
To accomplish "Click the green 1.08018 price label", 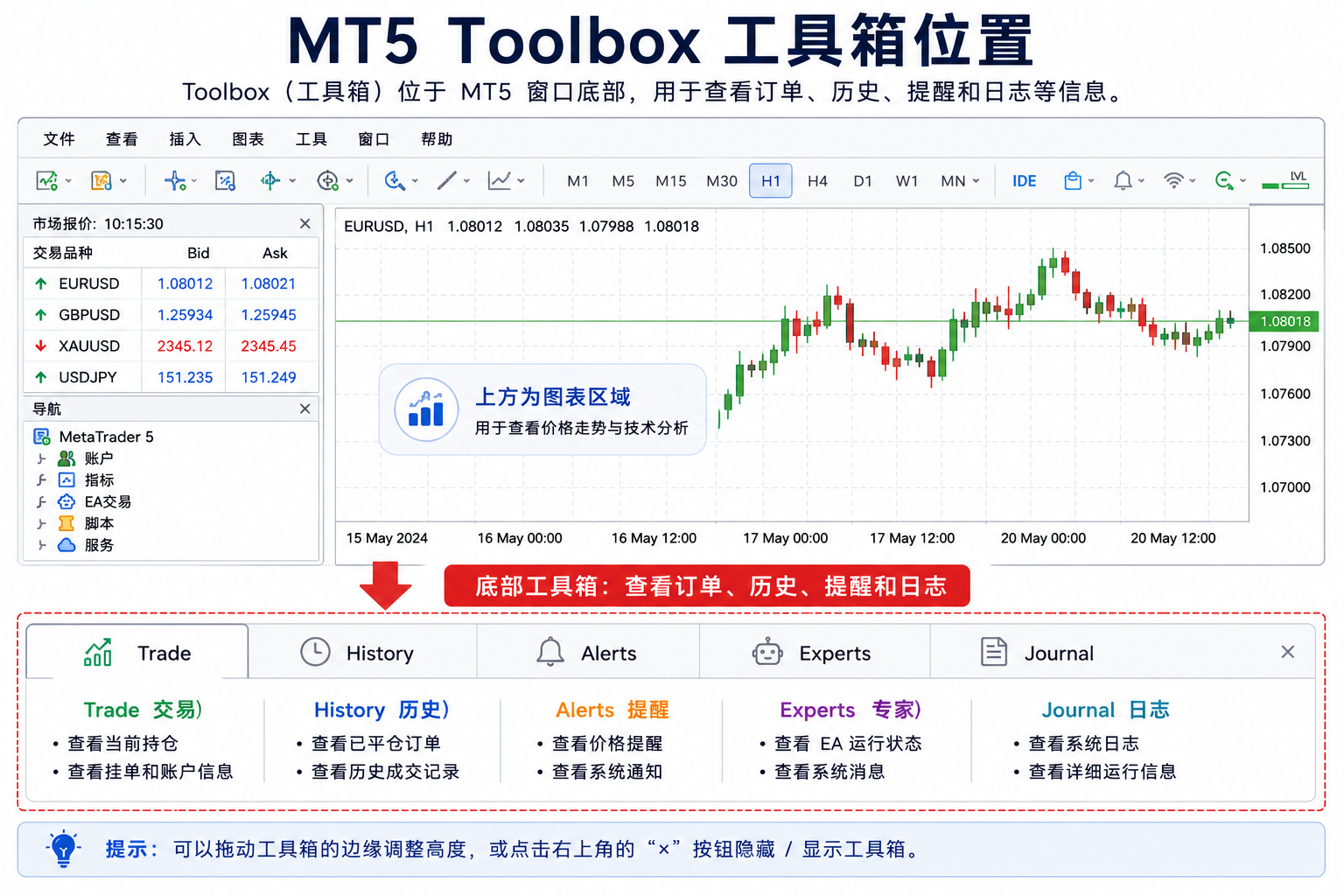I will point(1284,321).
